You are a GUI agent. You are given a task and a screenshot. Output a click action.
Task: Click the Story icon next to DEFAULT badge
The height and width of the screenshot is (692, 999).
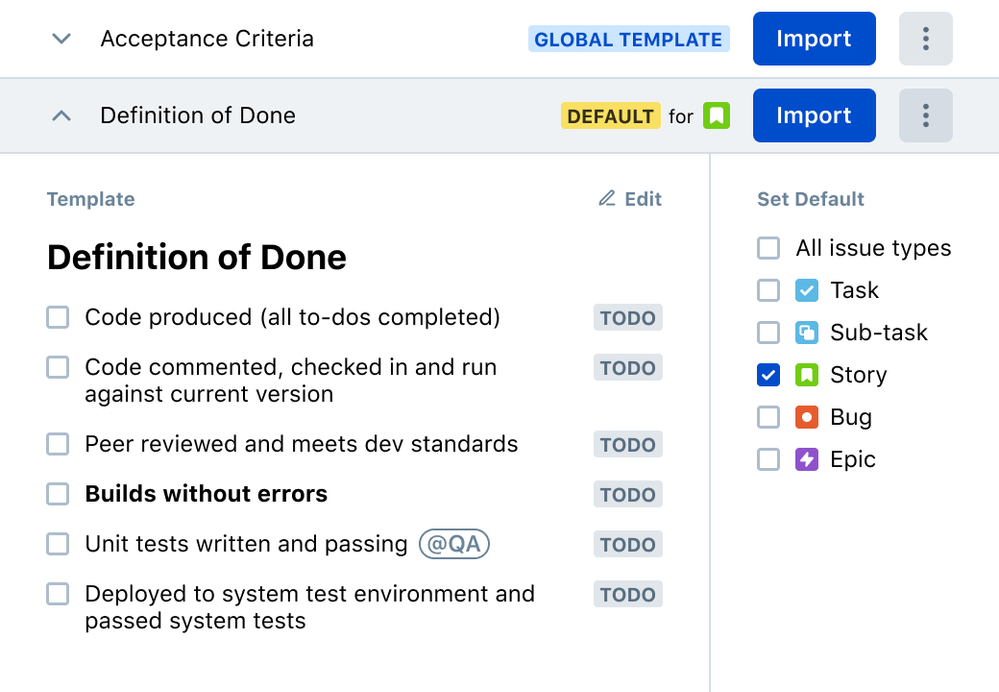click(x=717, y=115)
